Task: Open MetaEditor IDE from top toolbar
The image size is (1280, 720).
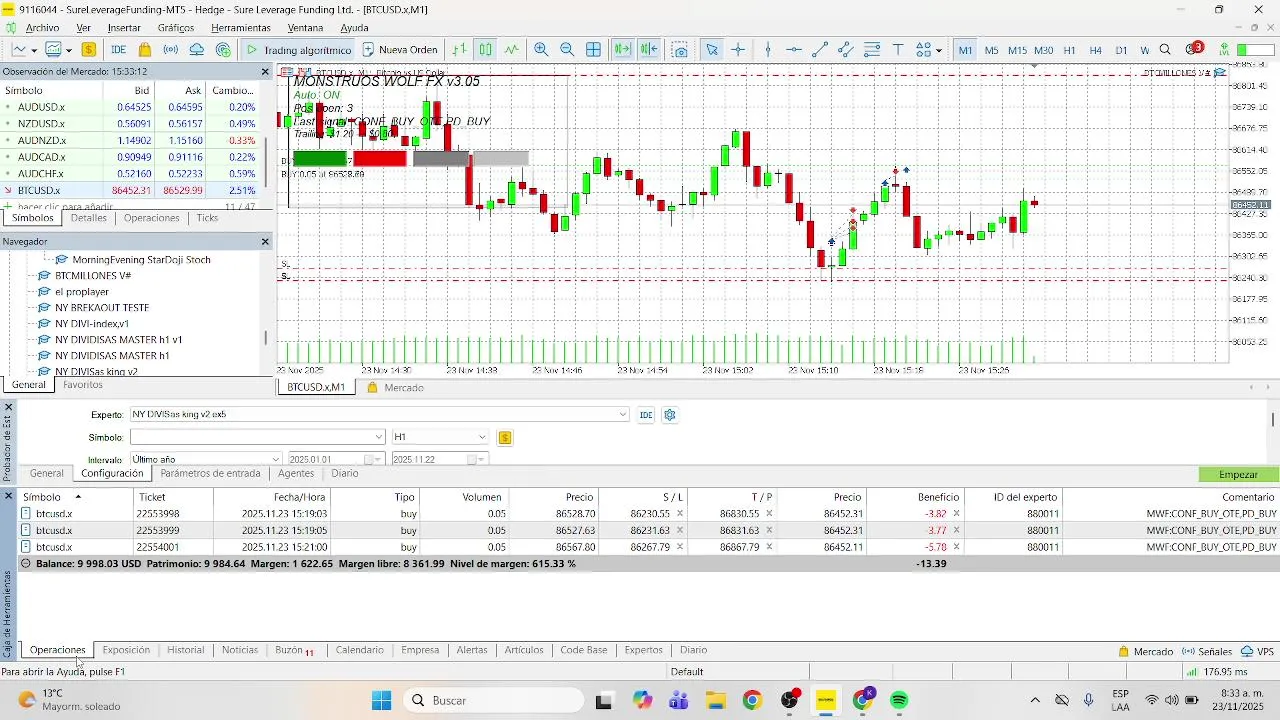Action: (x=118, y=49)
